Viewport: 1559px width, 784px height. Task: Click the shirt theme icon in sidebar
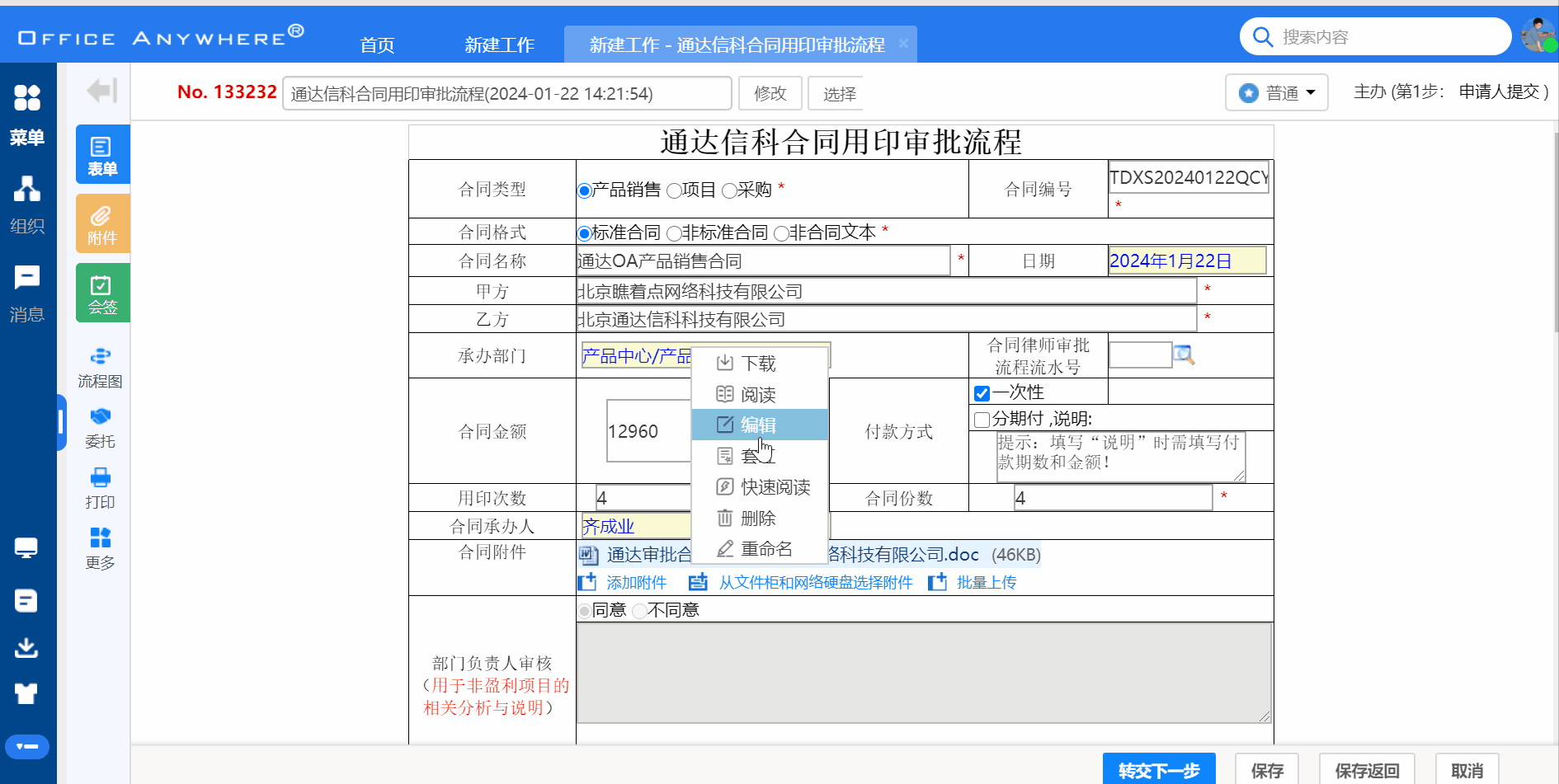[26, 694]
